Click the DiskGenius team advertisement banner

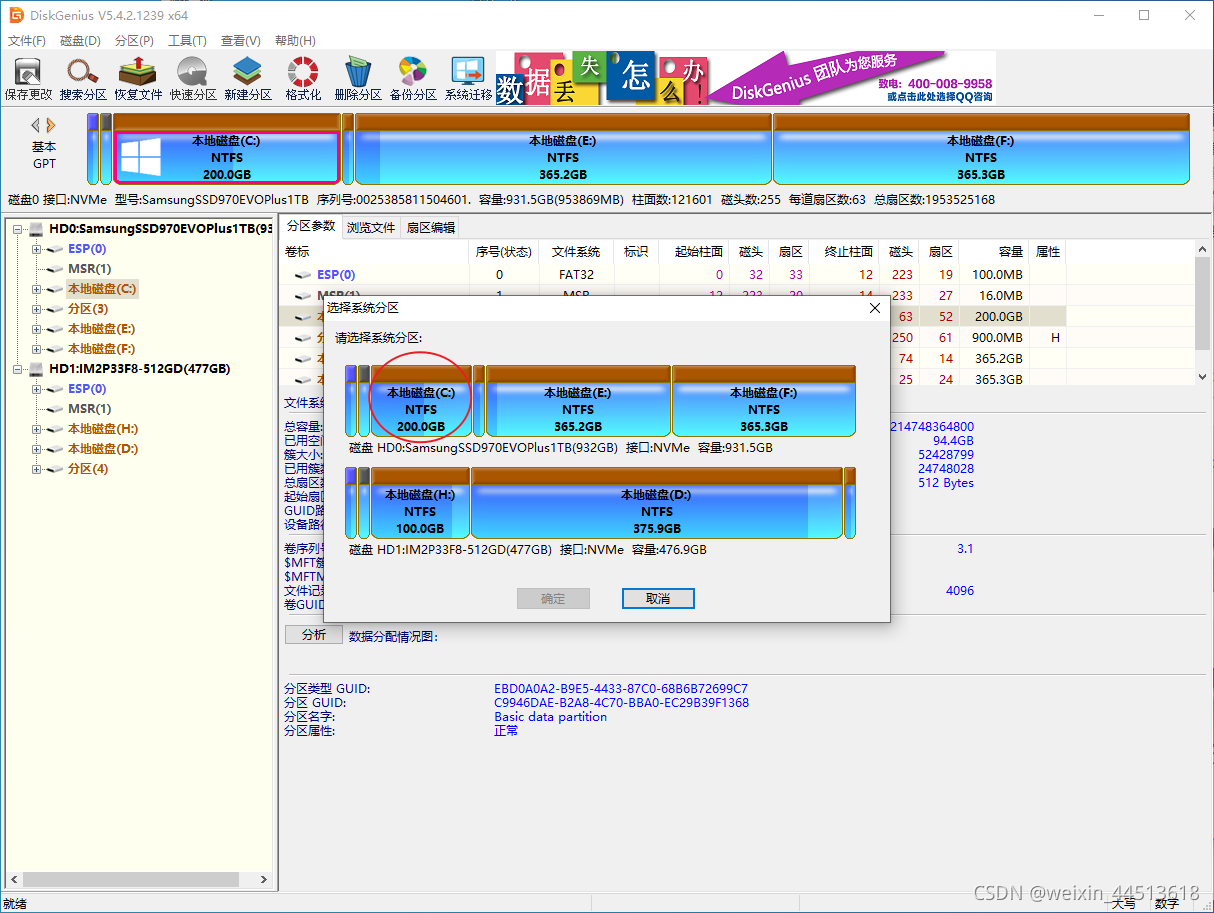[x=746, y=78]
